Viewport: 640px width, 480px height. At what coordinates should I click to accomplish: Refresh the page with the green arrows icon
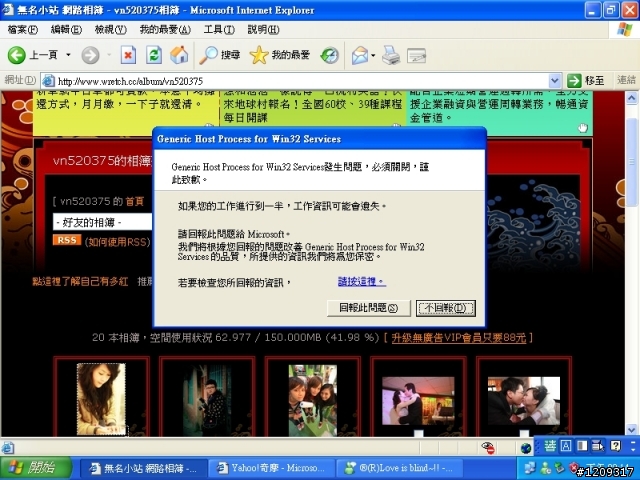click(x=154, y=55)
